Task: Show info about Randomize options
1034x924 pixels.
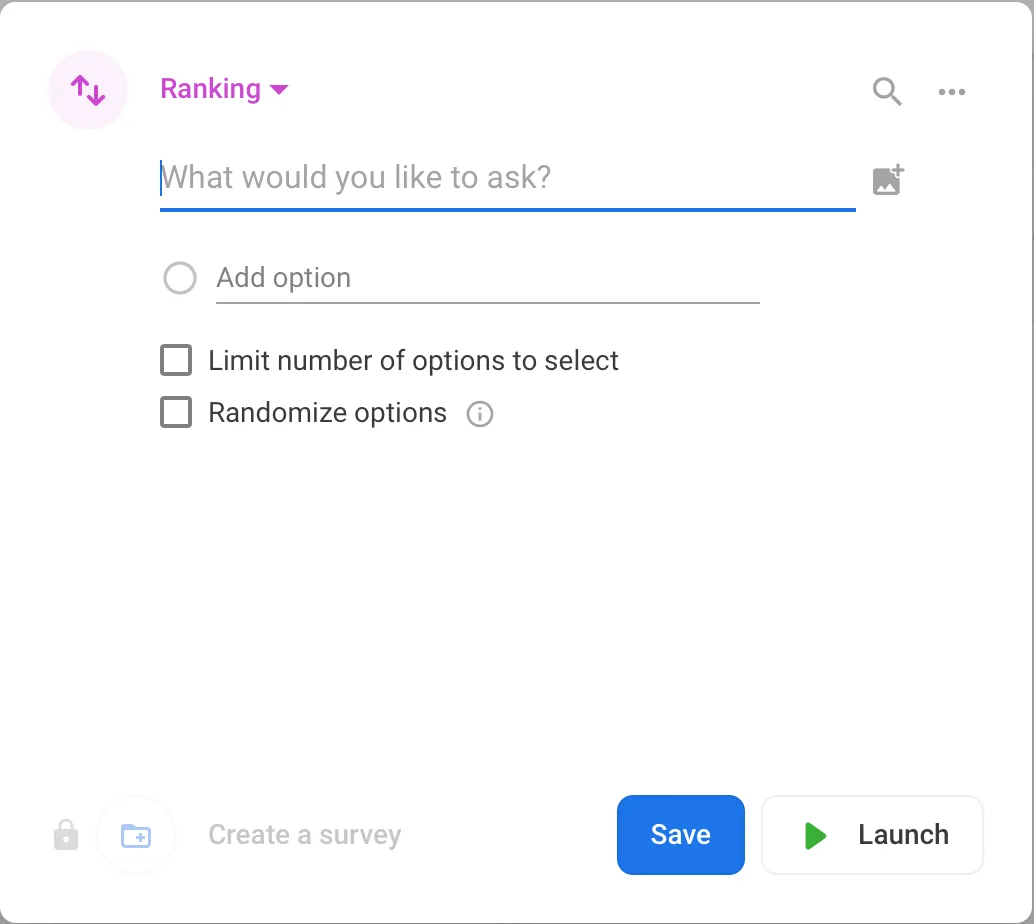Action: (480, 414)
